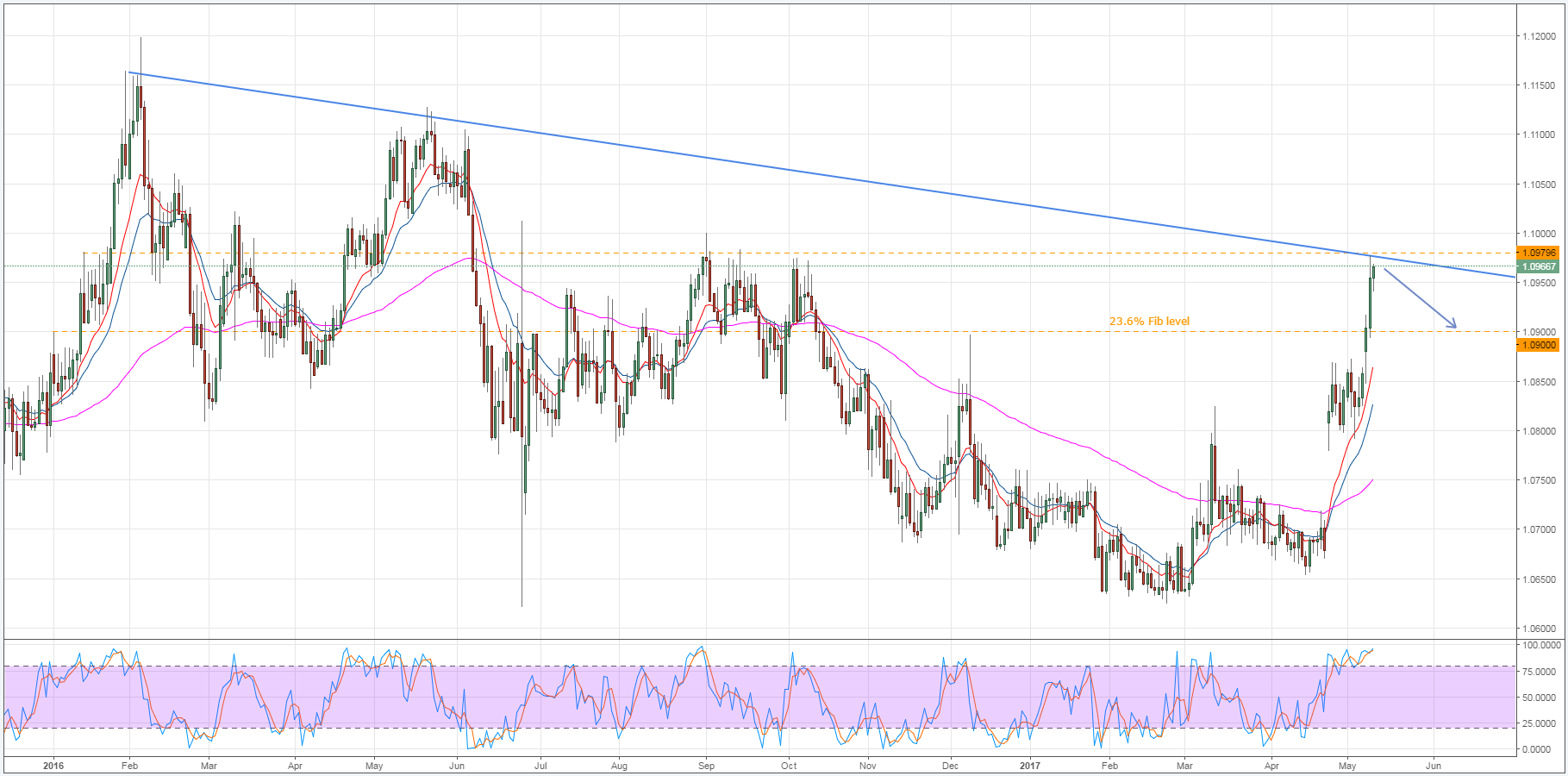This screenshot has width=1568, height=776.
Task: Click the May label after 2017
Action: tap(1348, 766)
